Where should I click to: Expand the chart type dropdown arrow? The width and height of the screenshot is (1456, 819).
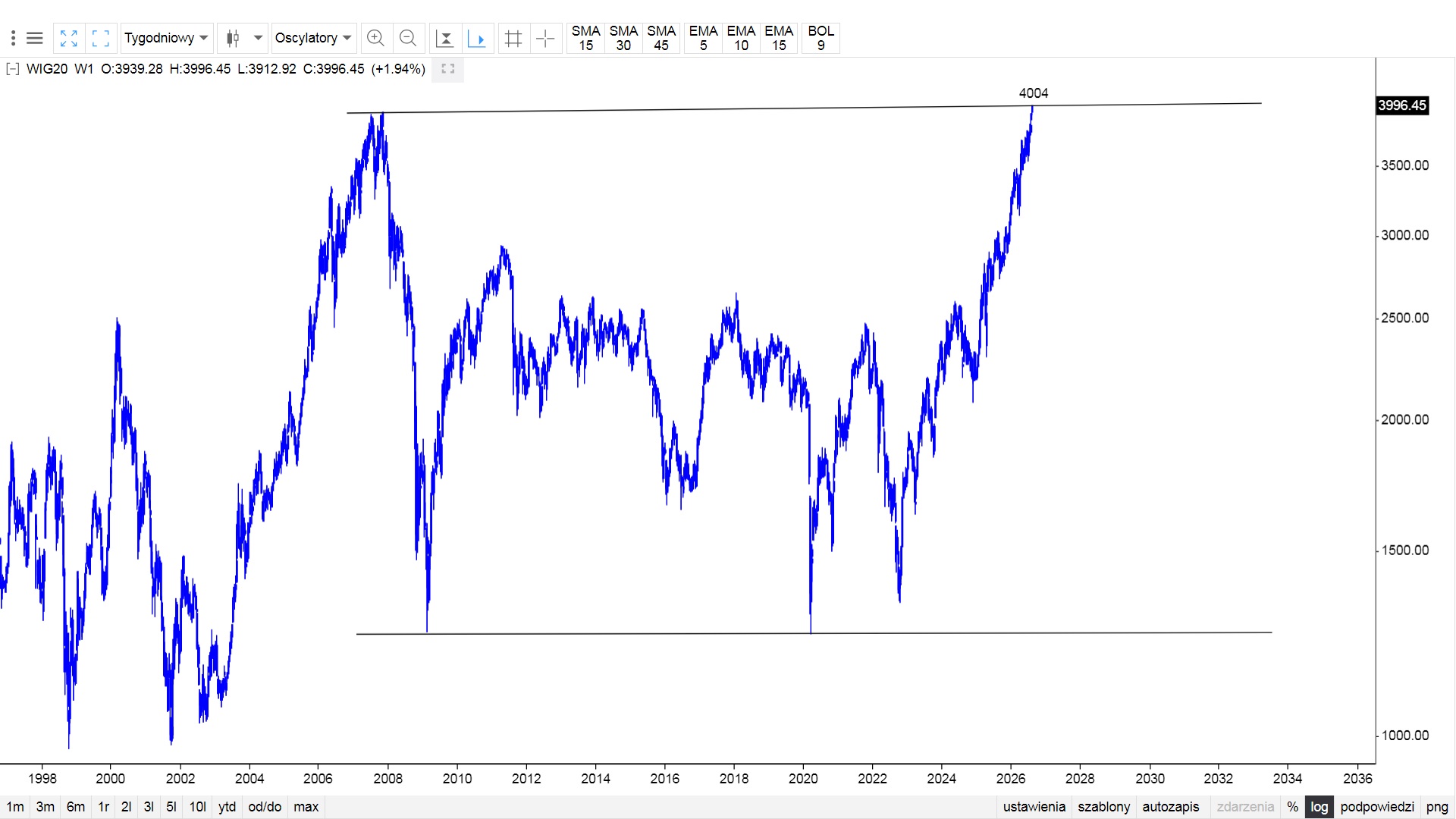coord(258,38)
